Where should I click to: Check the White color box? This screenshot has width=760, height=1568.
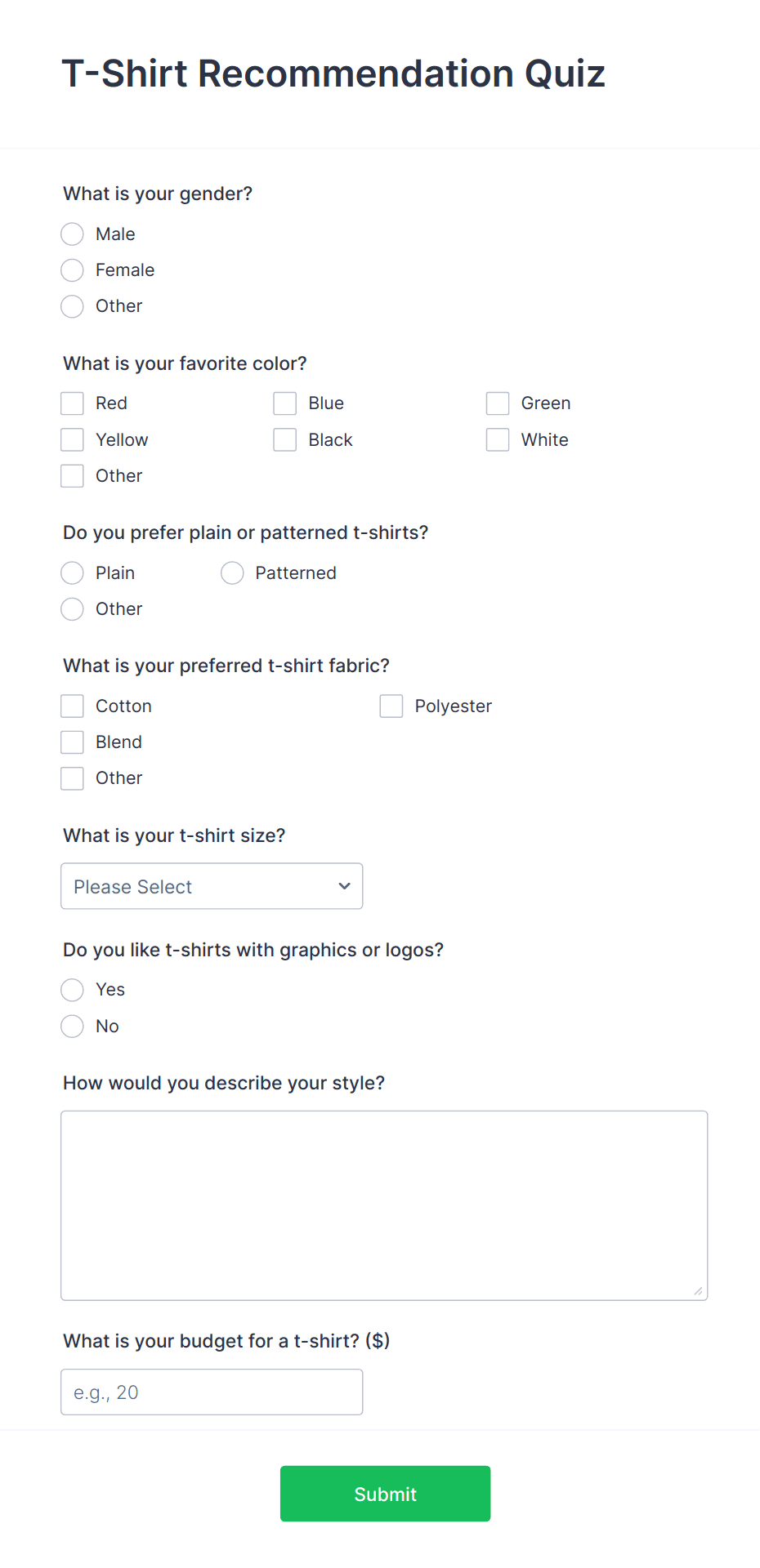click(x=498, y=439)
